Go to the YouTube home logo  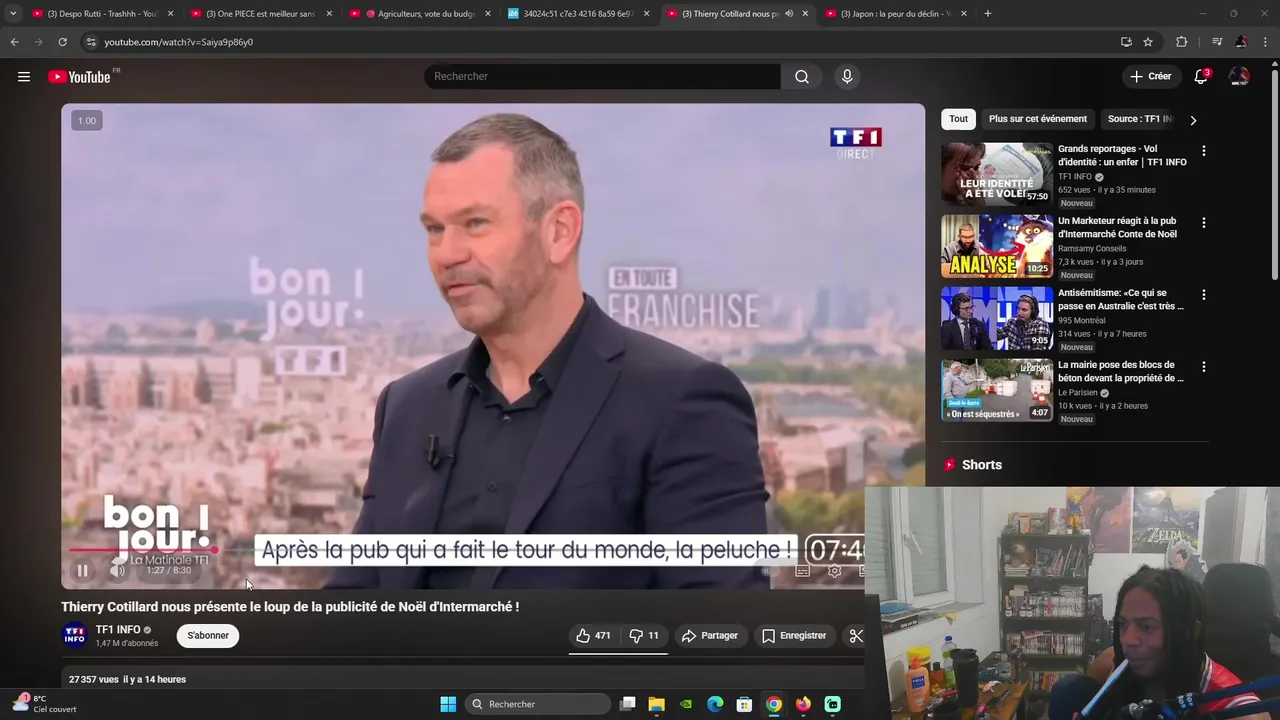click(79, 77)
